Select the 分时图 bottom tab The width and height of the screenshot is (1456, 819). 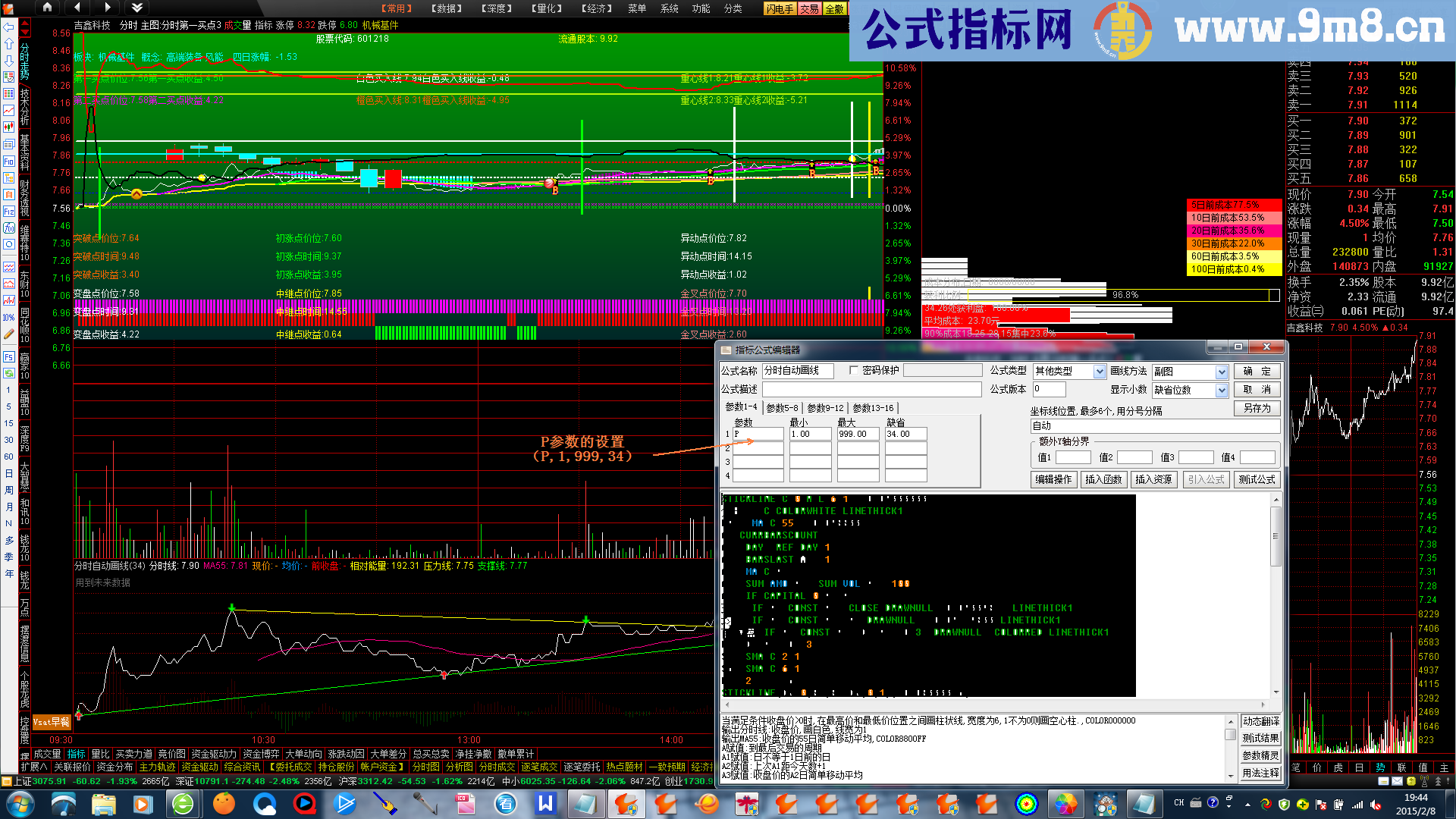[425, 767]
